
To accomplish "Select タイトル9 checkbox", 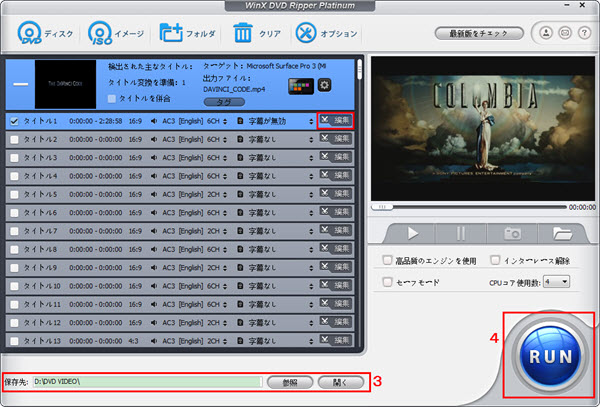I will pos(15,268).
